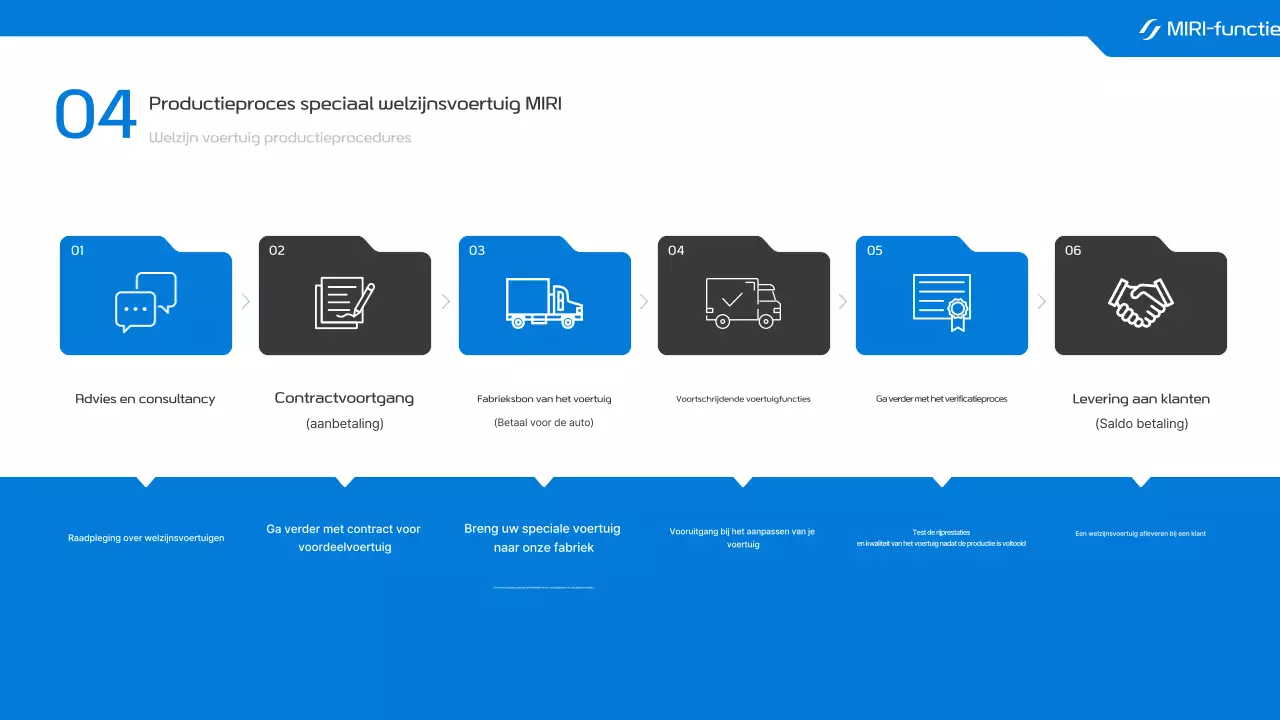Image resolution: width=1280 pixels, height=720 pixels.
Task: Click 'Levering aan klanten' label
Action: coord(1141,399)
